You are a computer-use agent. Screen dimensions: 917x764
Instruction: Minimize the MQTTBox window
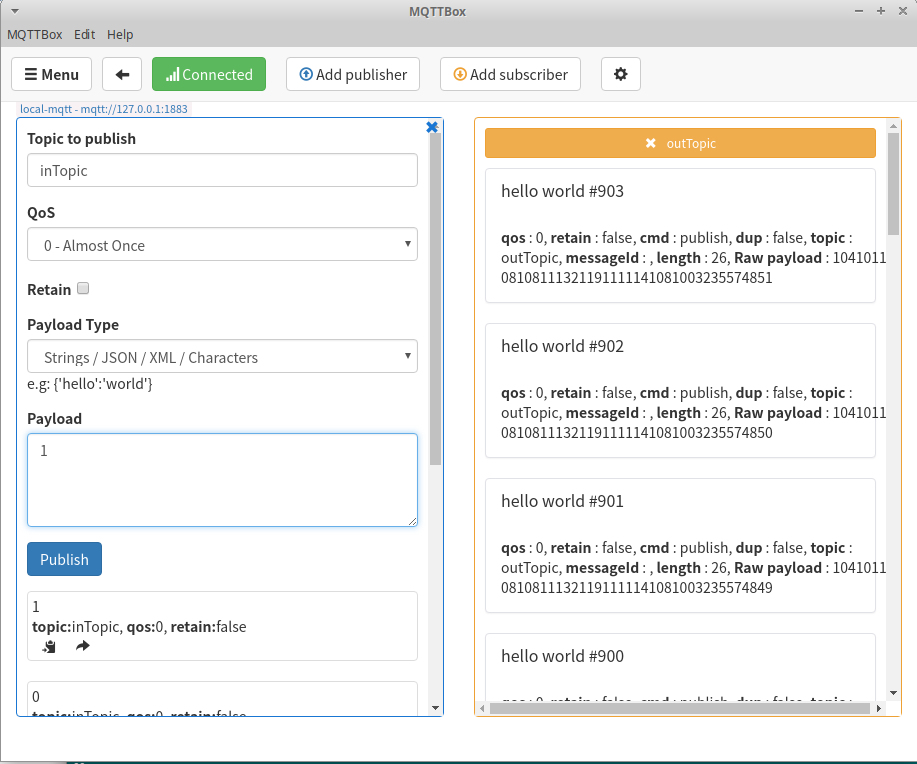[859, 11]
